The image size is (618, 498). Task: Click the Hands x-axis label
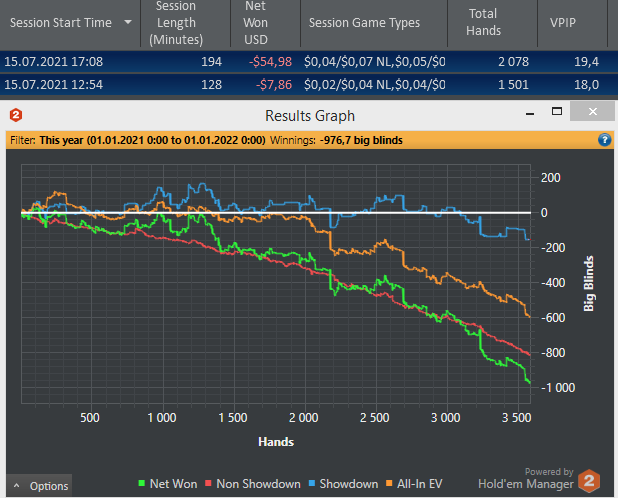click(x=276, y=442)
